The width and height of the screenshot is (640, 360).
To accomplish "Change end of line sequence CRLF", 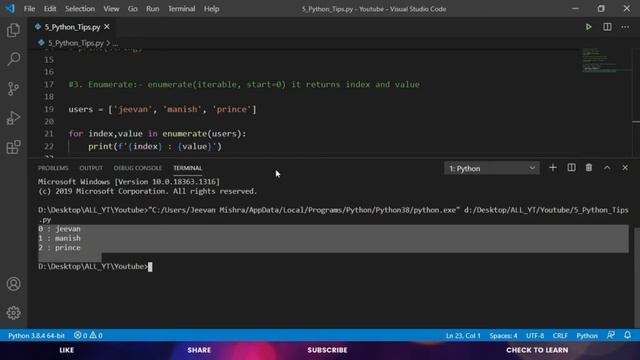I will (560, 336).
